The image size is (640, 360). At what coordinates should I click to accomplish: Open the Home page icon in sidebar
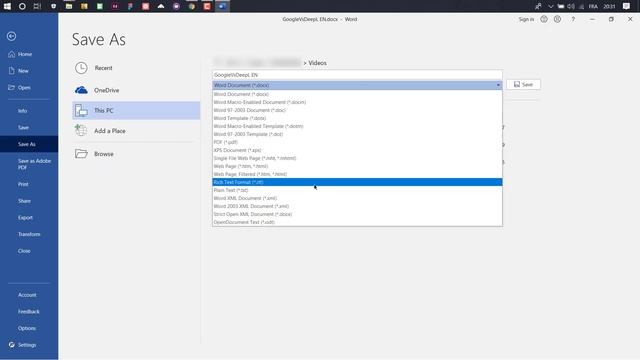click(11, 54)
